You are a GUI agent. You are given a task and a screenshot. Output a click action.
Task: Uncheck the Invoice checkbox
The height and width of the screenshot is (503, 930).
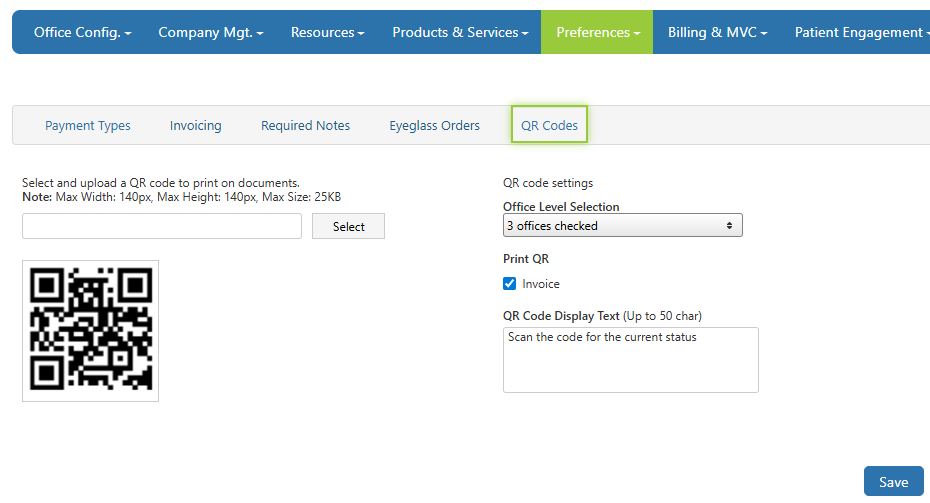point(510,284)
